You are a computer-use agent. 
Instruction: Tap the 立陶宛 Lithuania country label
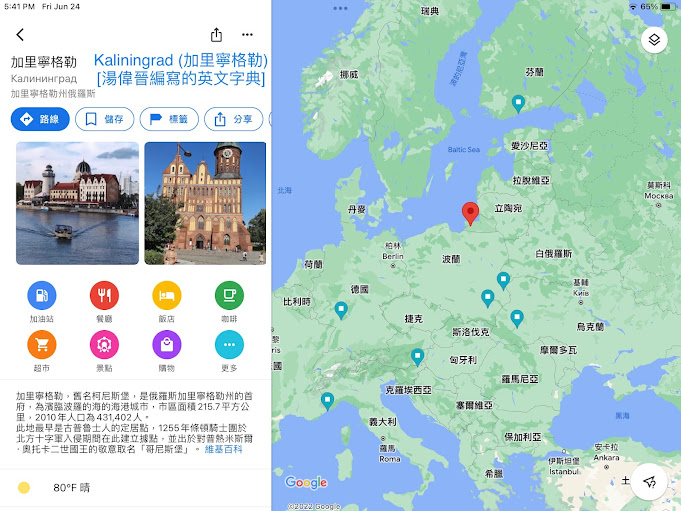pyautogui.click(x=508, y=208)
